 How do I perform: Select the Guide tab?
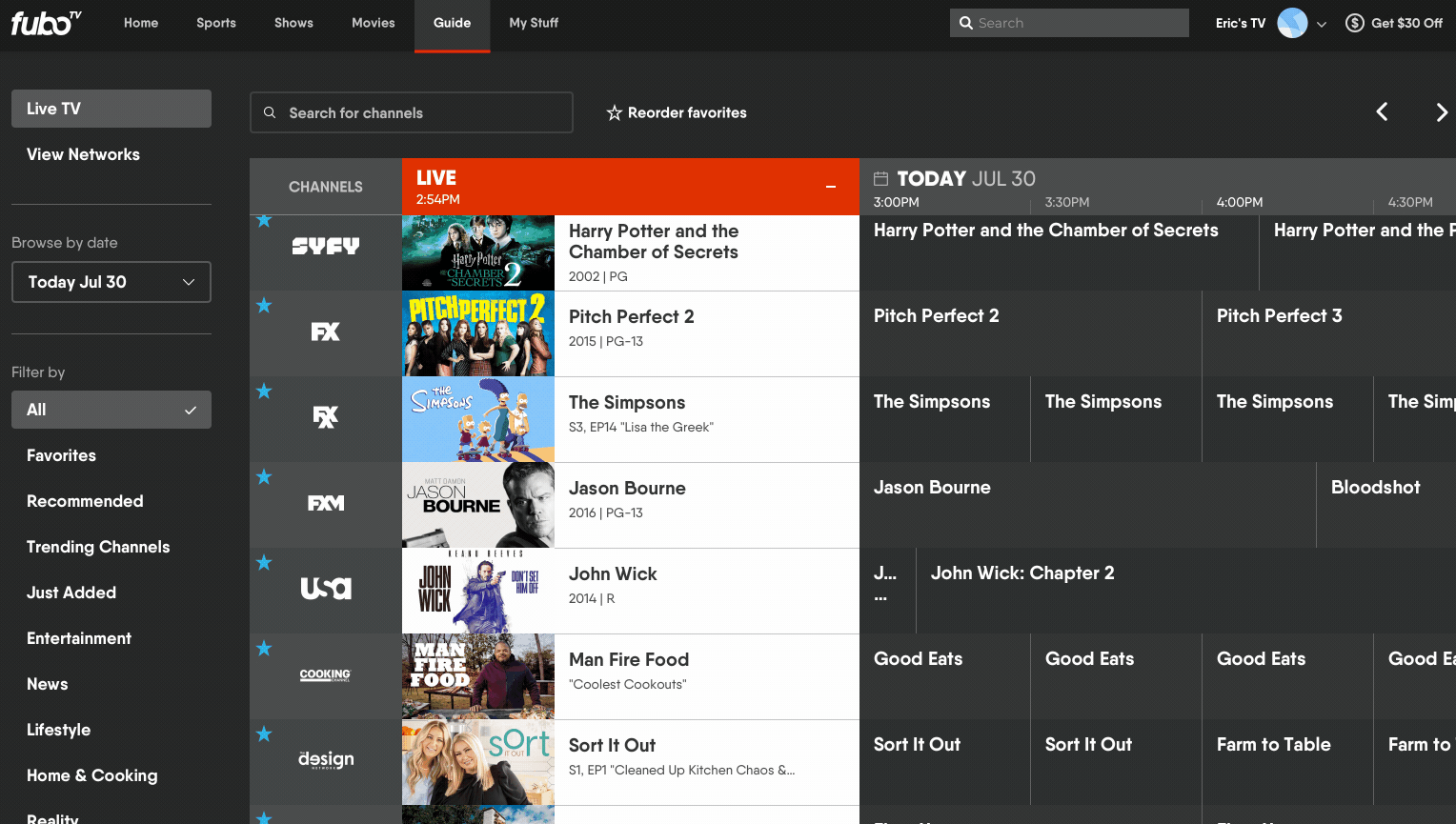coord(453,25)
